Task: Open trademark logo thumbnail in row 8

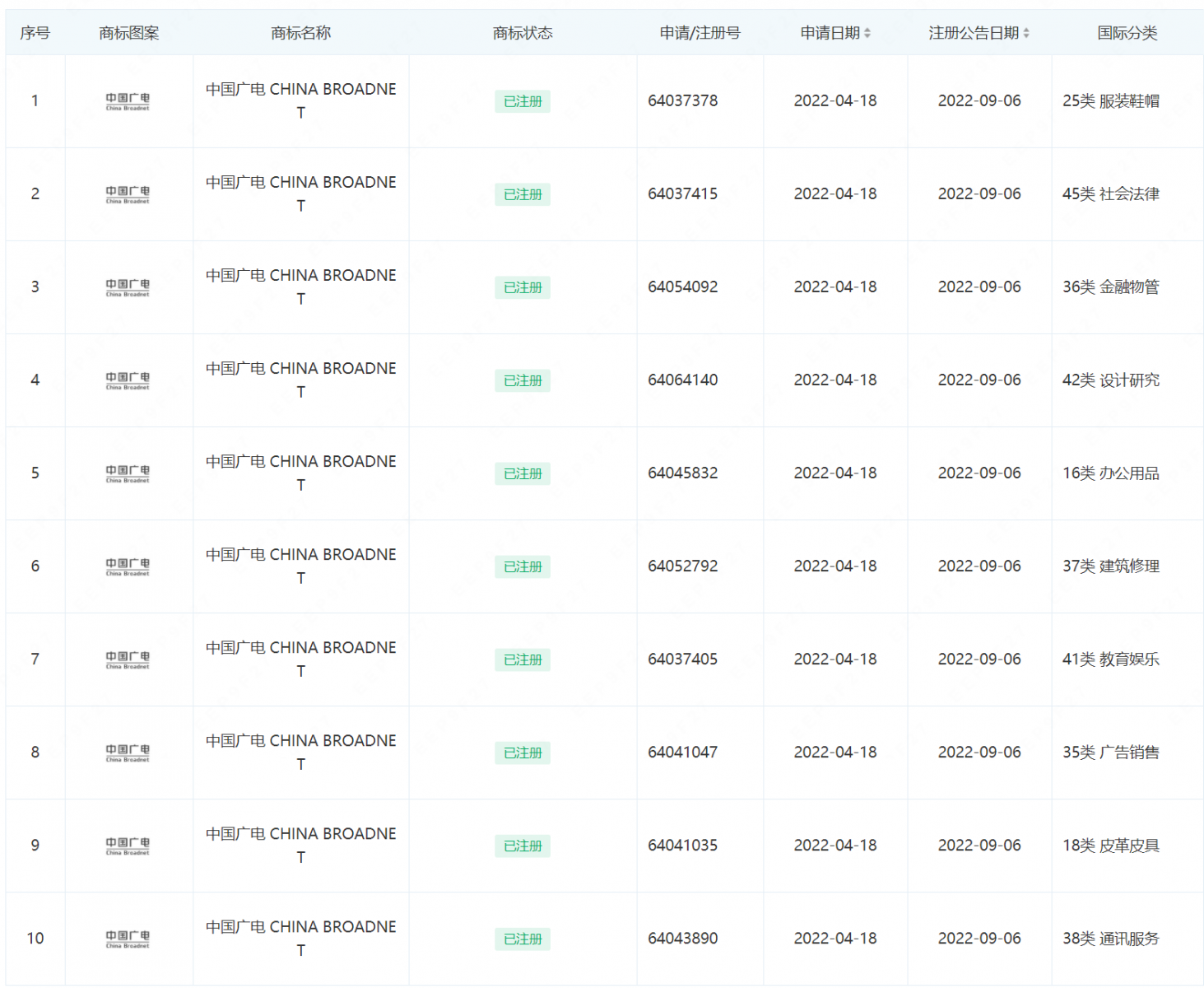Action: [x=128, y=753]
